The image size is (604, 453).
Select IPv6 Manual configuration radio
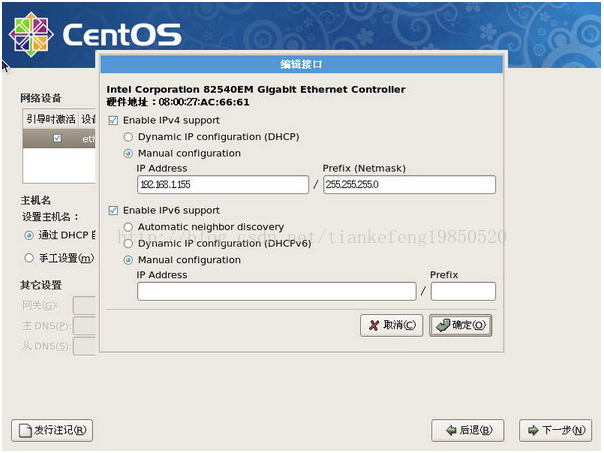(x=128, y=260)
